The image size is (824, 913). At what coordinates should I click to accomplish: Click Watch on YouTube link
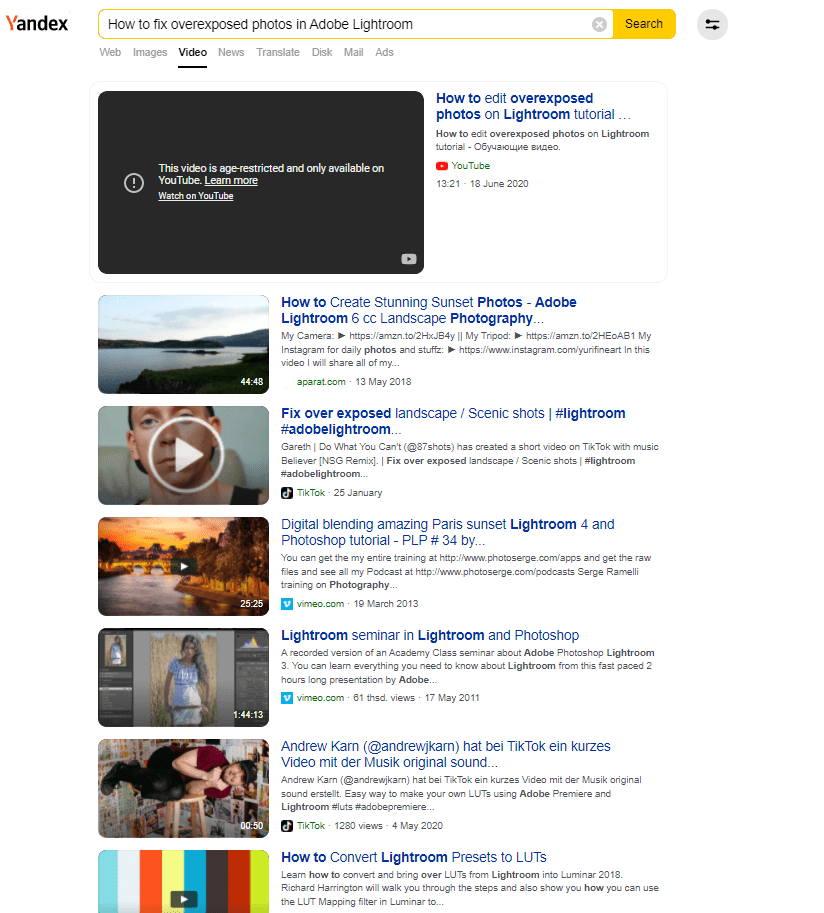click(196, 196)
